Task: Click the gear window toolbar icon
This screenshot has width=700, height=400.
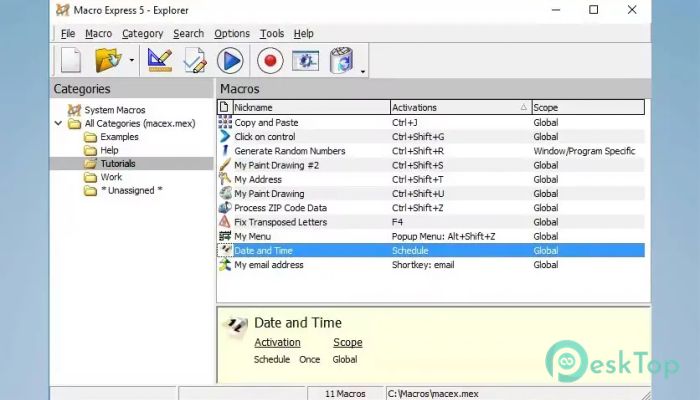Action: [x=305, y=61]
